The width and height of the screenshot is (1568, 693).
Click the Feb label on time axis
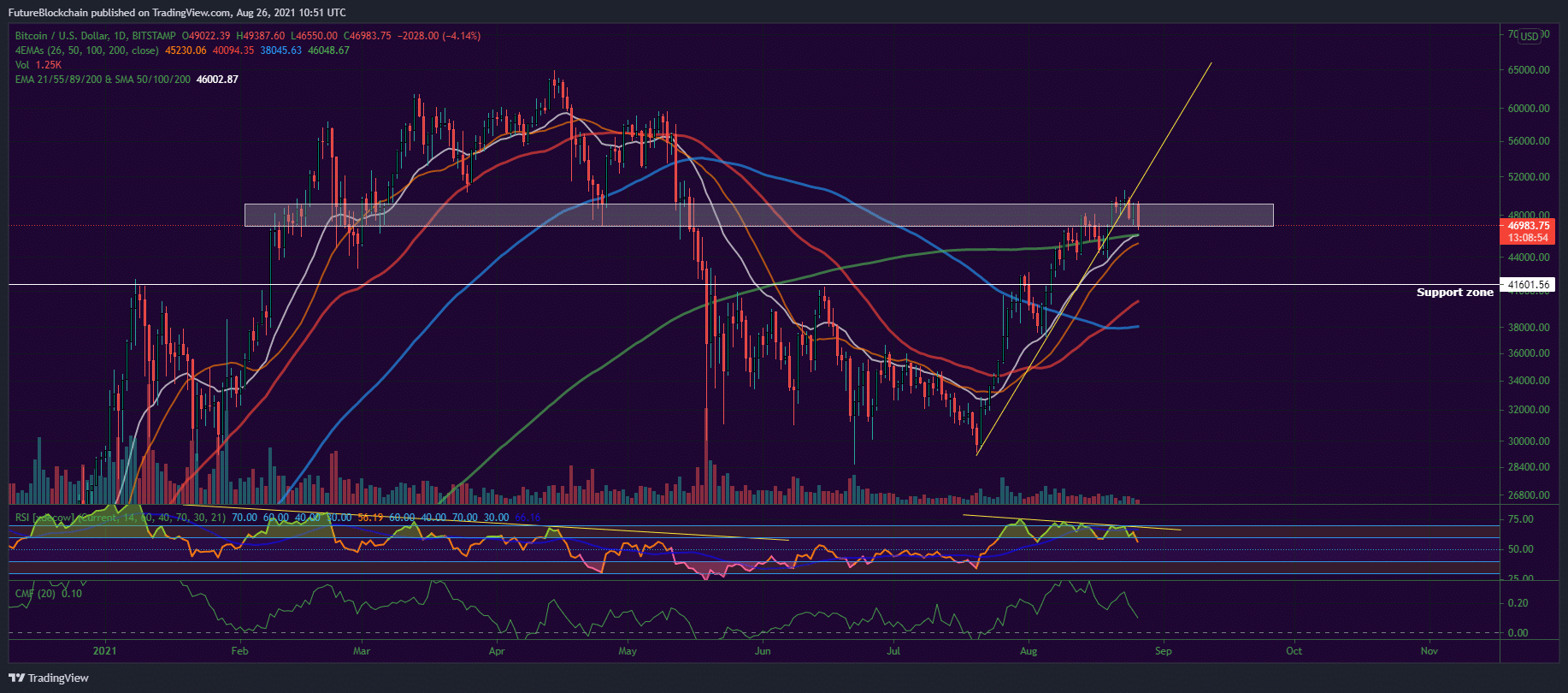(x=239, y=651)
